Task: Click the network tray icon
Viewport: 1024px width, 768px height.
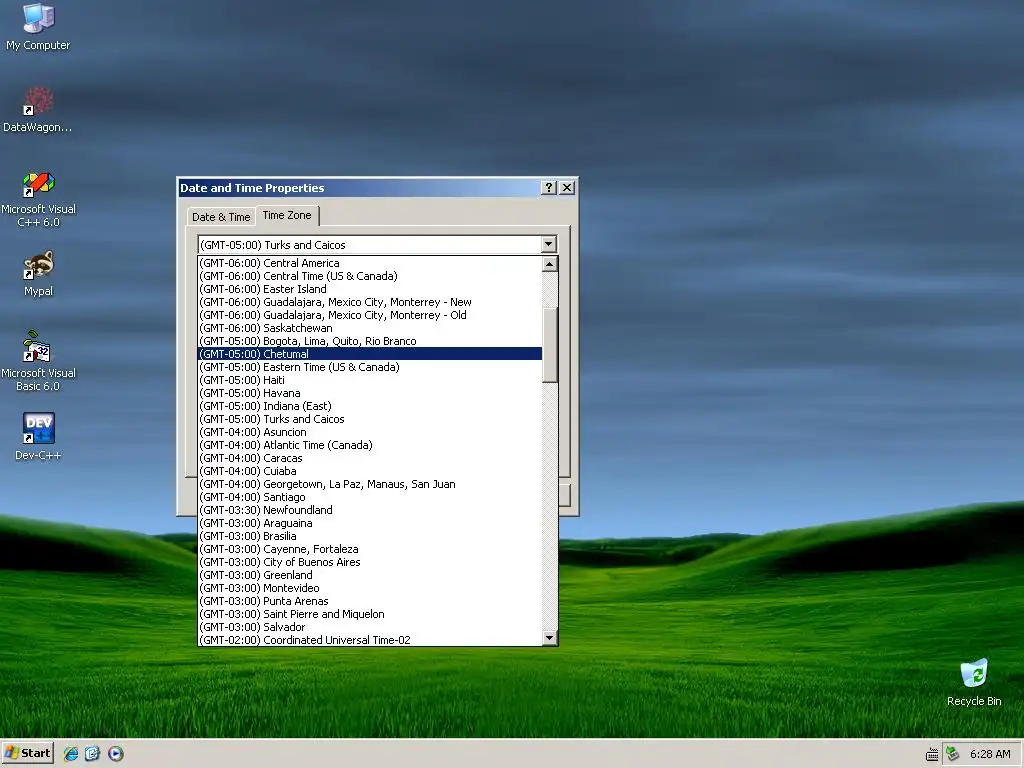Action: tap(953, 754)
